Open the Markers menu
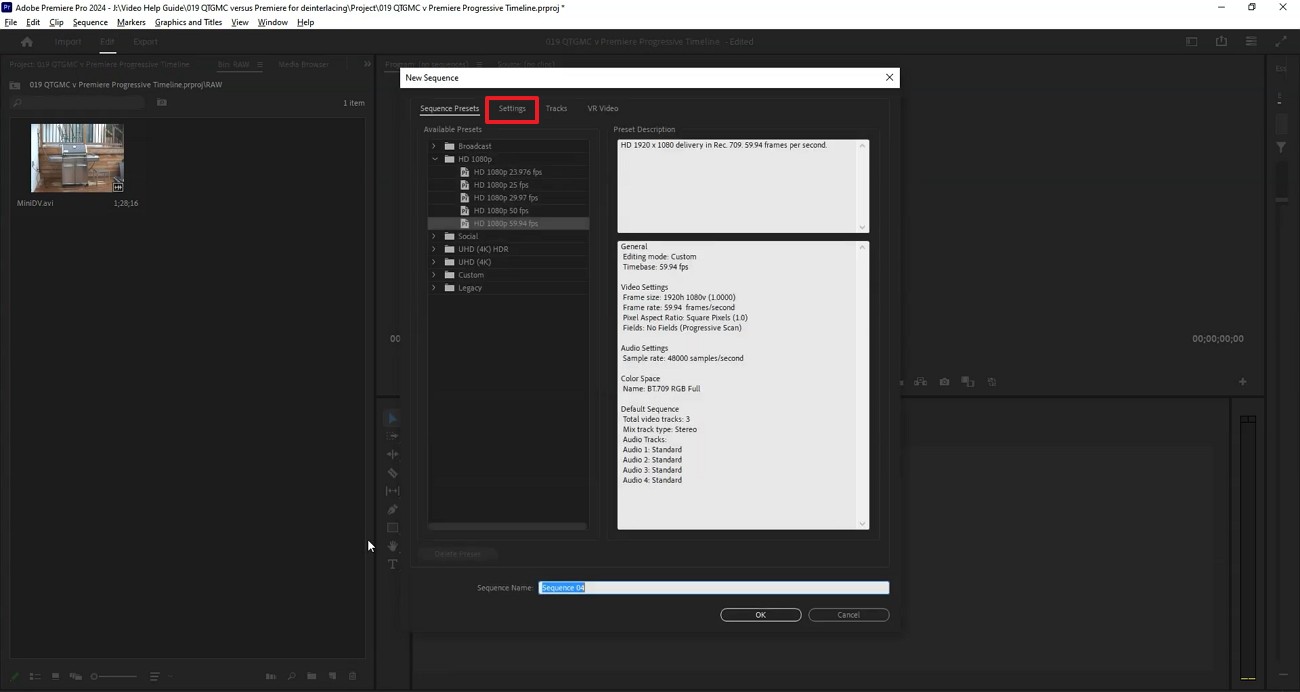The image size is (1300, 692). point(131,22)
